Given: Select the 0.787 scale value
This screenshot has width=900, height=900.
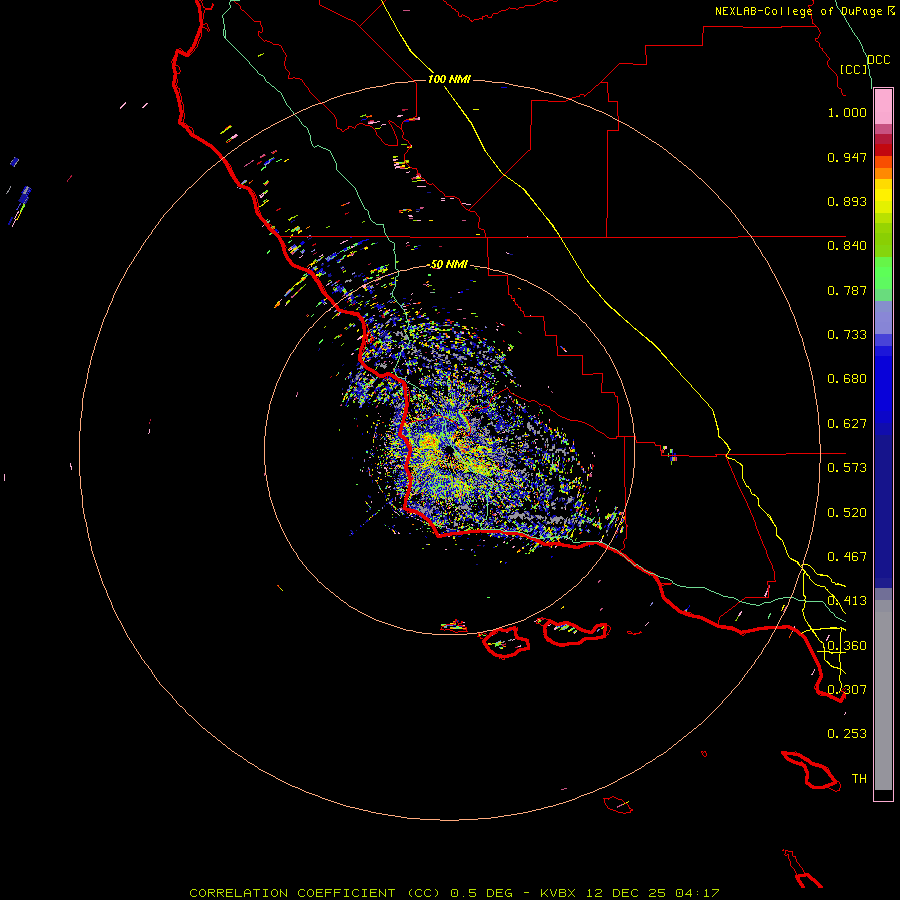Looking at the screenshot, I should point(847,290).
